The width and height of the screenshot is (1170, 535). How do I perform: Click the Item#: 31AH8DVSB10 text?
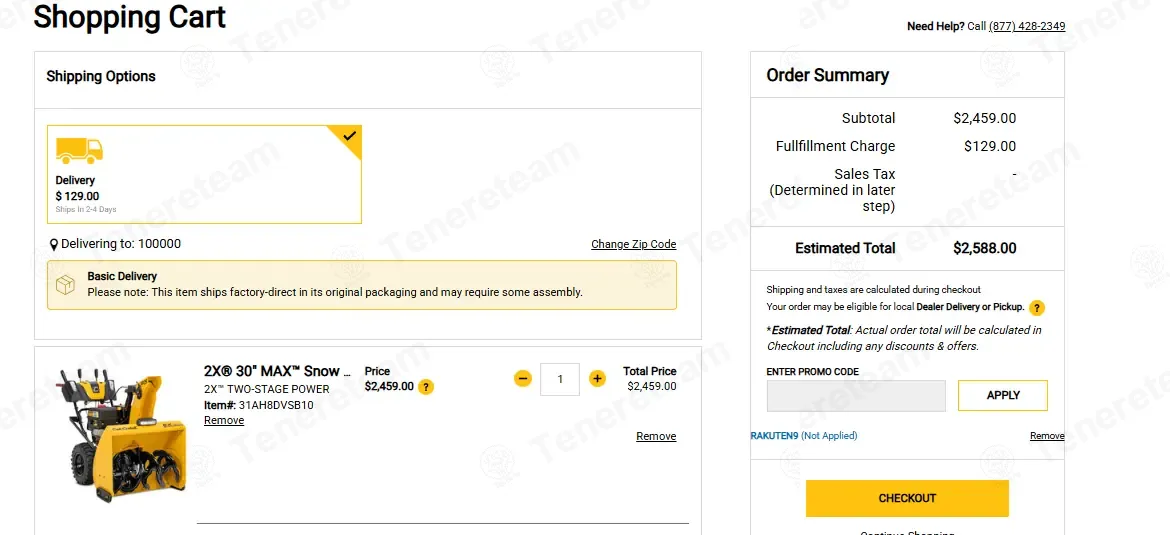pos(258,405)
